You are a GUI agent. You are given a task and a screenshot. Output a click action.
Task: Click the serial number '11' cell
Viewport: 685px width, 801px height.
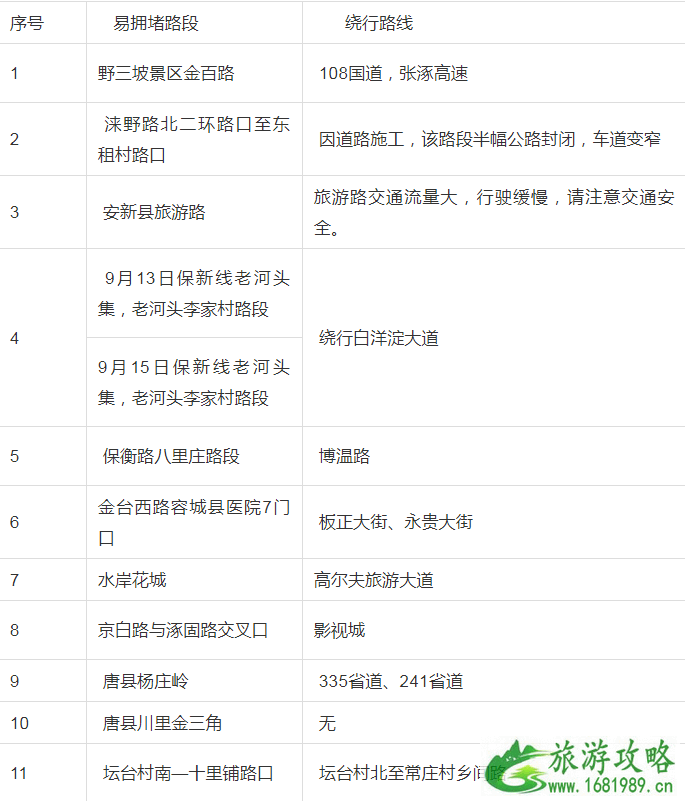[x=43, y=772]
